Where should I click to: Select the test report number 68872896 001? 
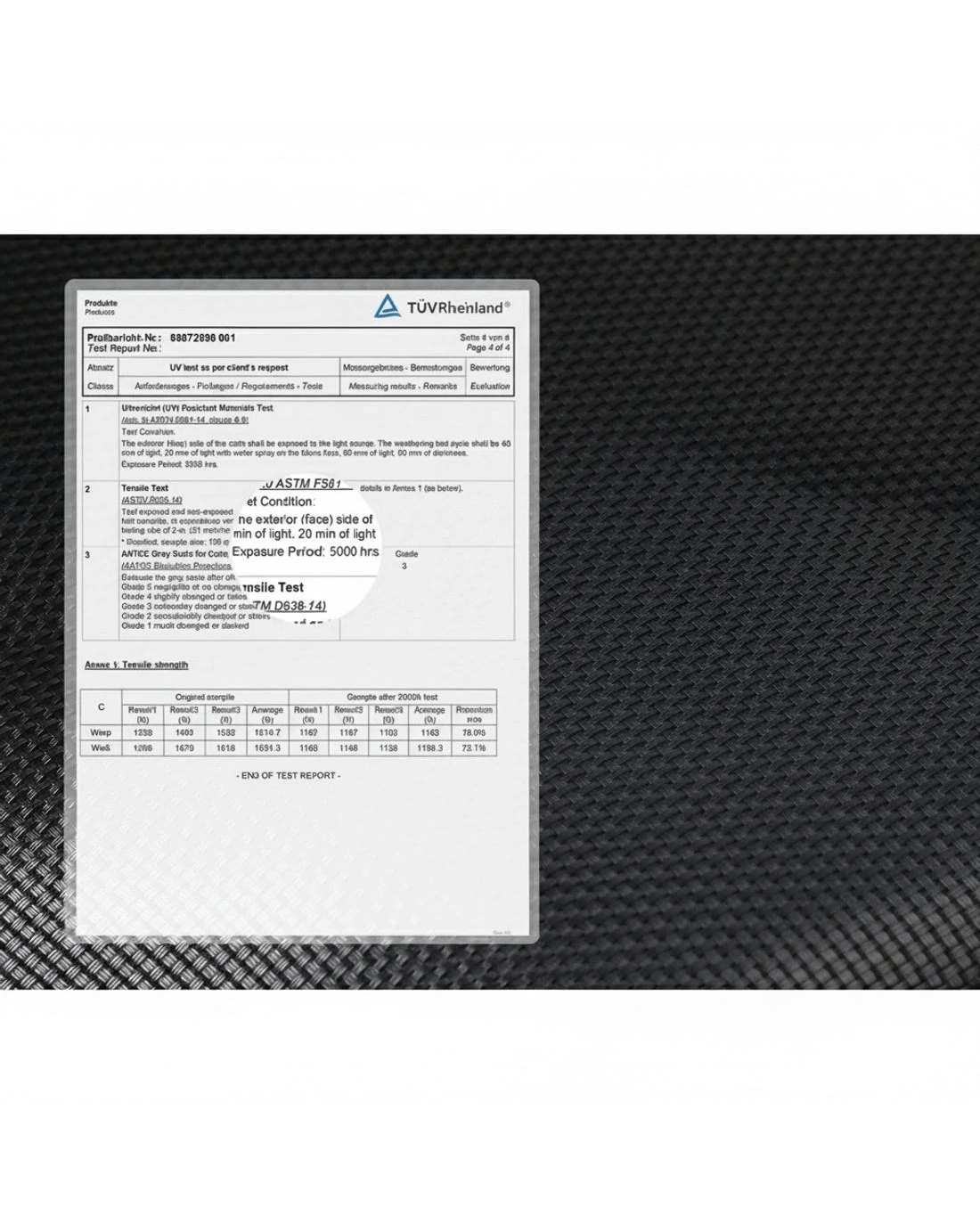pyautogui.click(x=202, y=338)
